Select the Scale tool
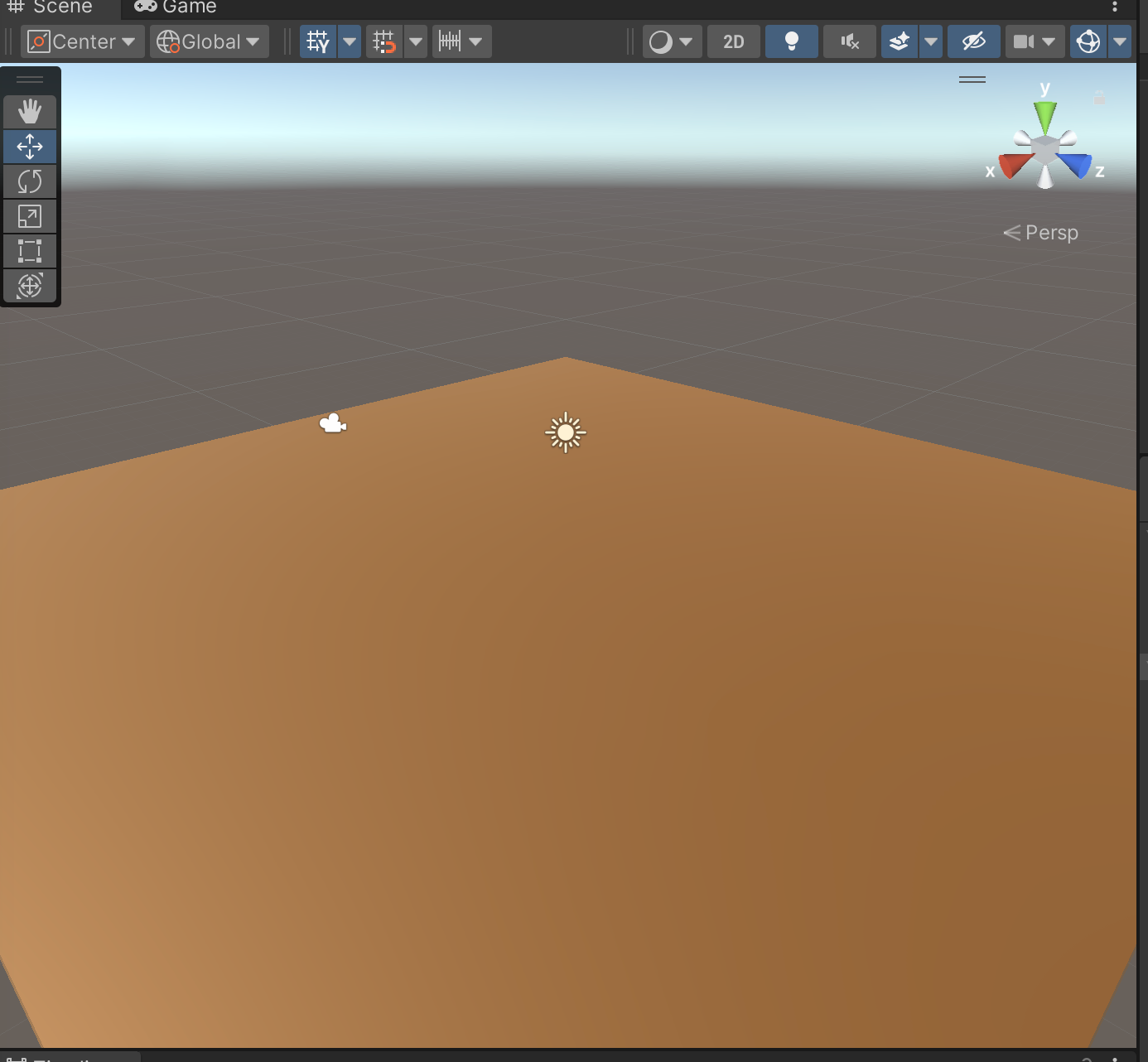1148x1062 pixels. 30,216
